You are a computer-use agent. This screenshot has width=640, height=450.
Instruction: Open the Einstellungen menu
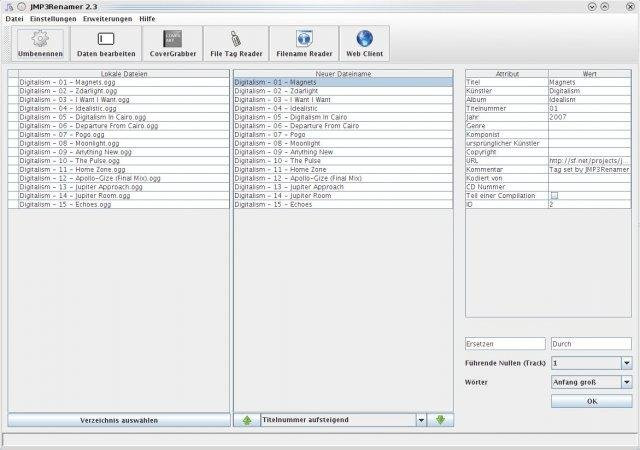coord(53,19)
